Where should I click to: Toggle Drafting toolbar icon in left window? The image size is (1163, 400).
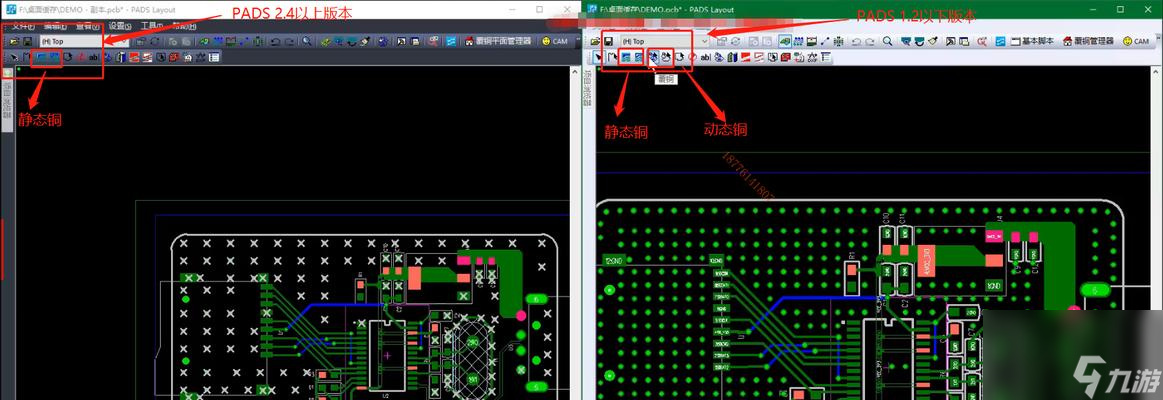tap(204, 42)
